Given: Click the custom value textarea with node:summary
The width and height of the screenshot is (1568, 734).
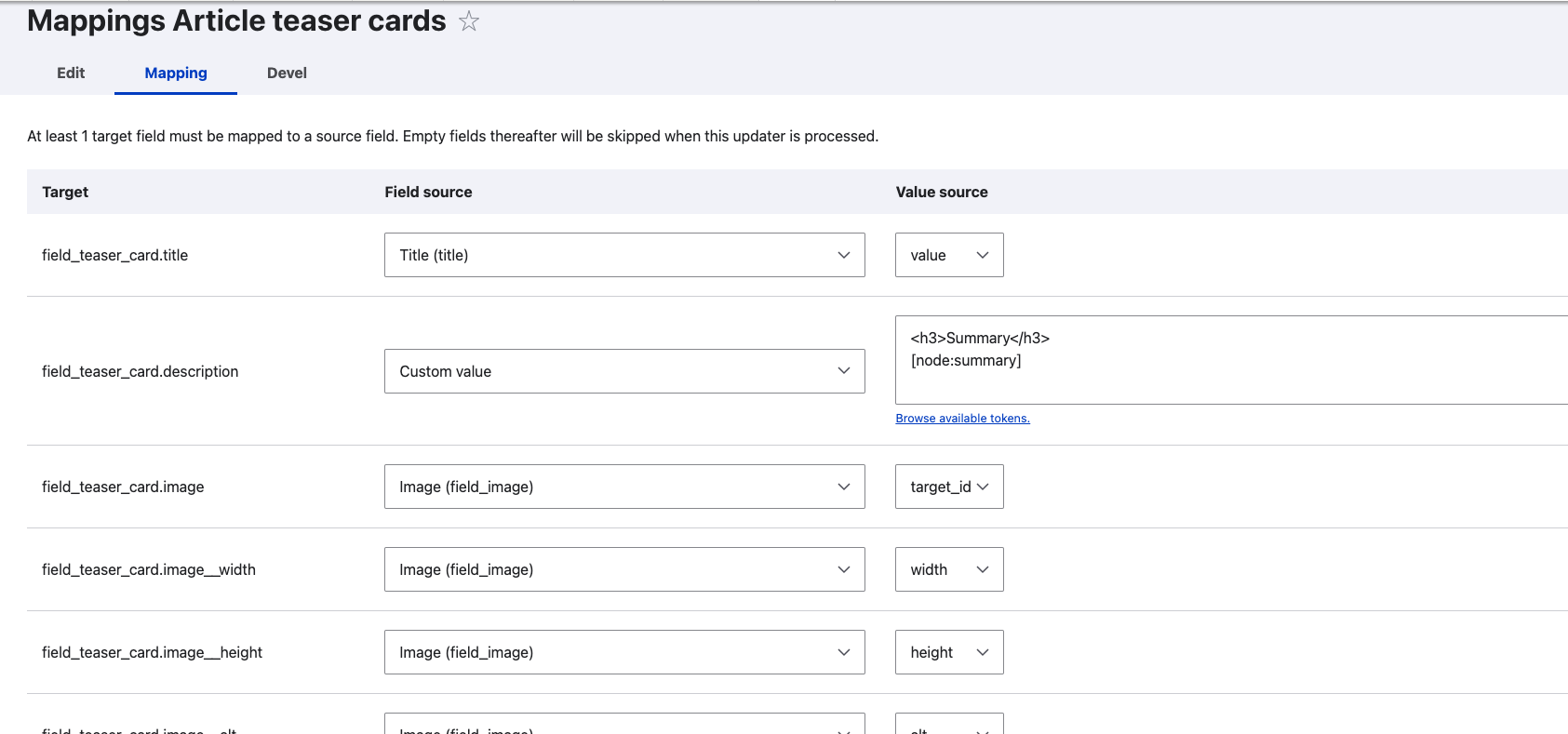Looking at the screenshot, I should click(1231, 360).
